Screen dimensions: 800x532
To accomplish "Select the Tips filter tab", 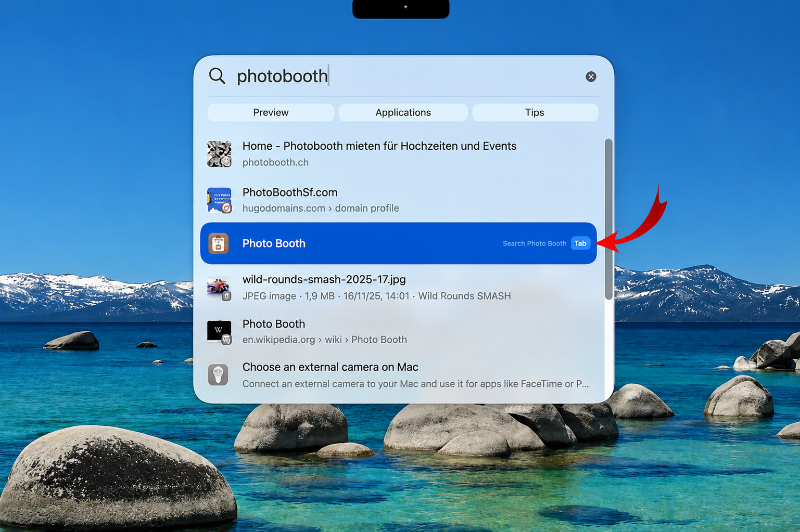I will click(535, 113).
